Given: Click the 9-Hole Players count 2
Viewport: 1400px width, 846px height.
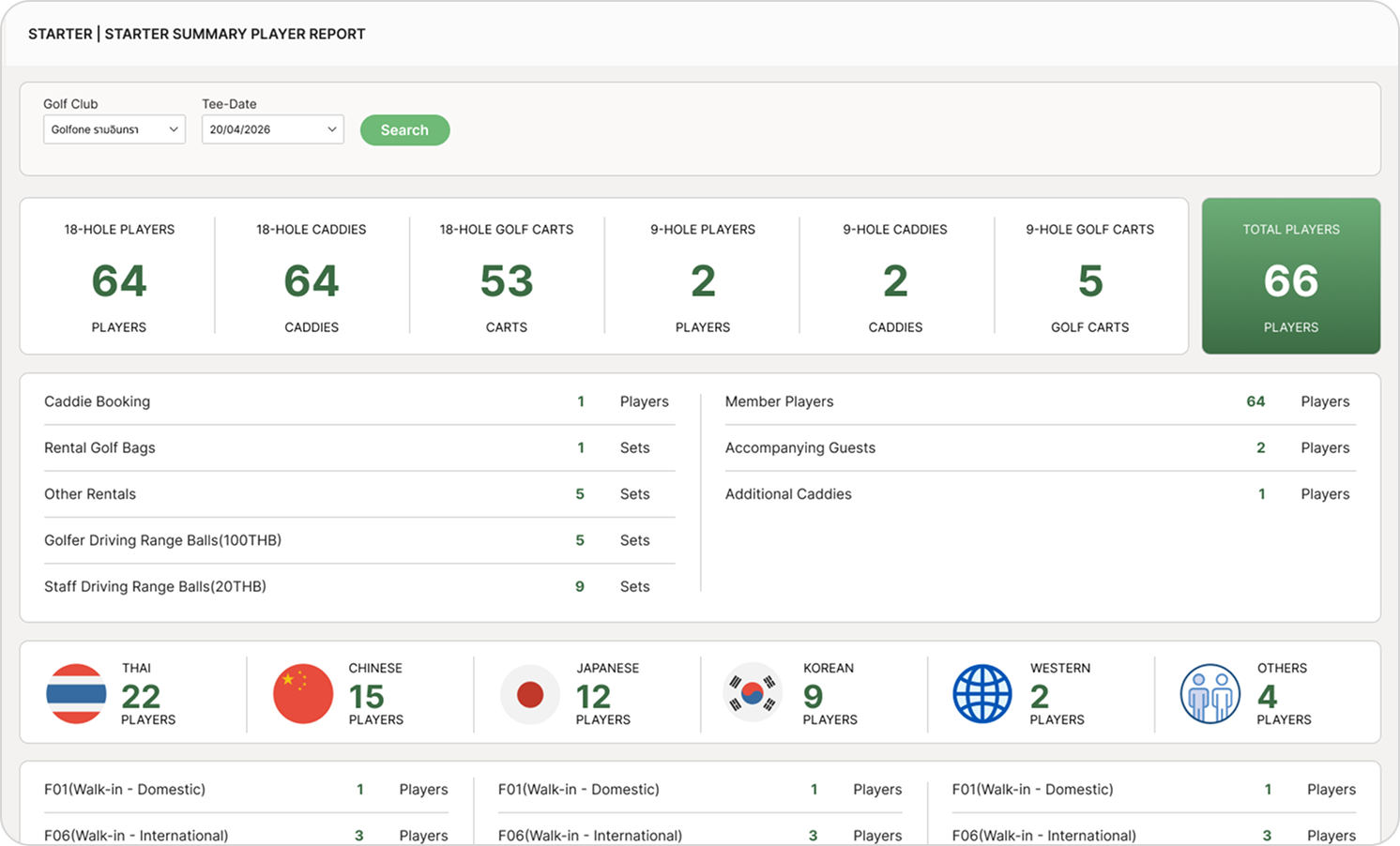Looking at the screenshot, I should tap(703, 281).
